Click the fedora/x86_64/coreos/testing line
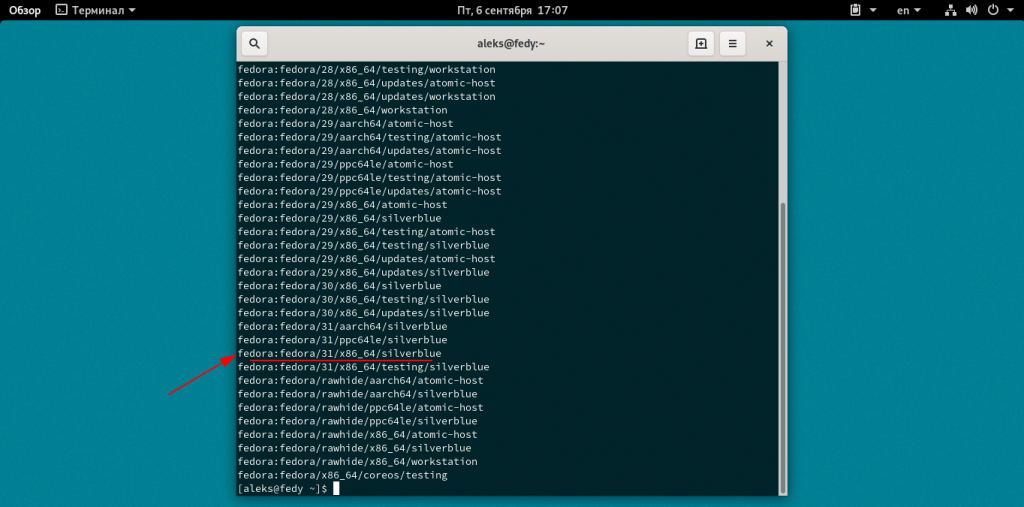The height and width of the screenshot is (507, 1024). 342,475
